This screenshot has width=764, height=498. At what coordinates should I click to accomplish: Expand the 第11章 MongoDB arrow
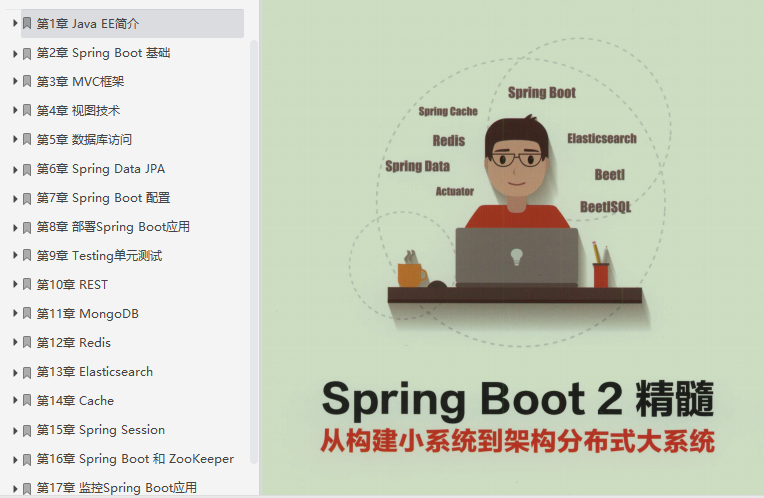(x=15, y=313)
